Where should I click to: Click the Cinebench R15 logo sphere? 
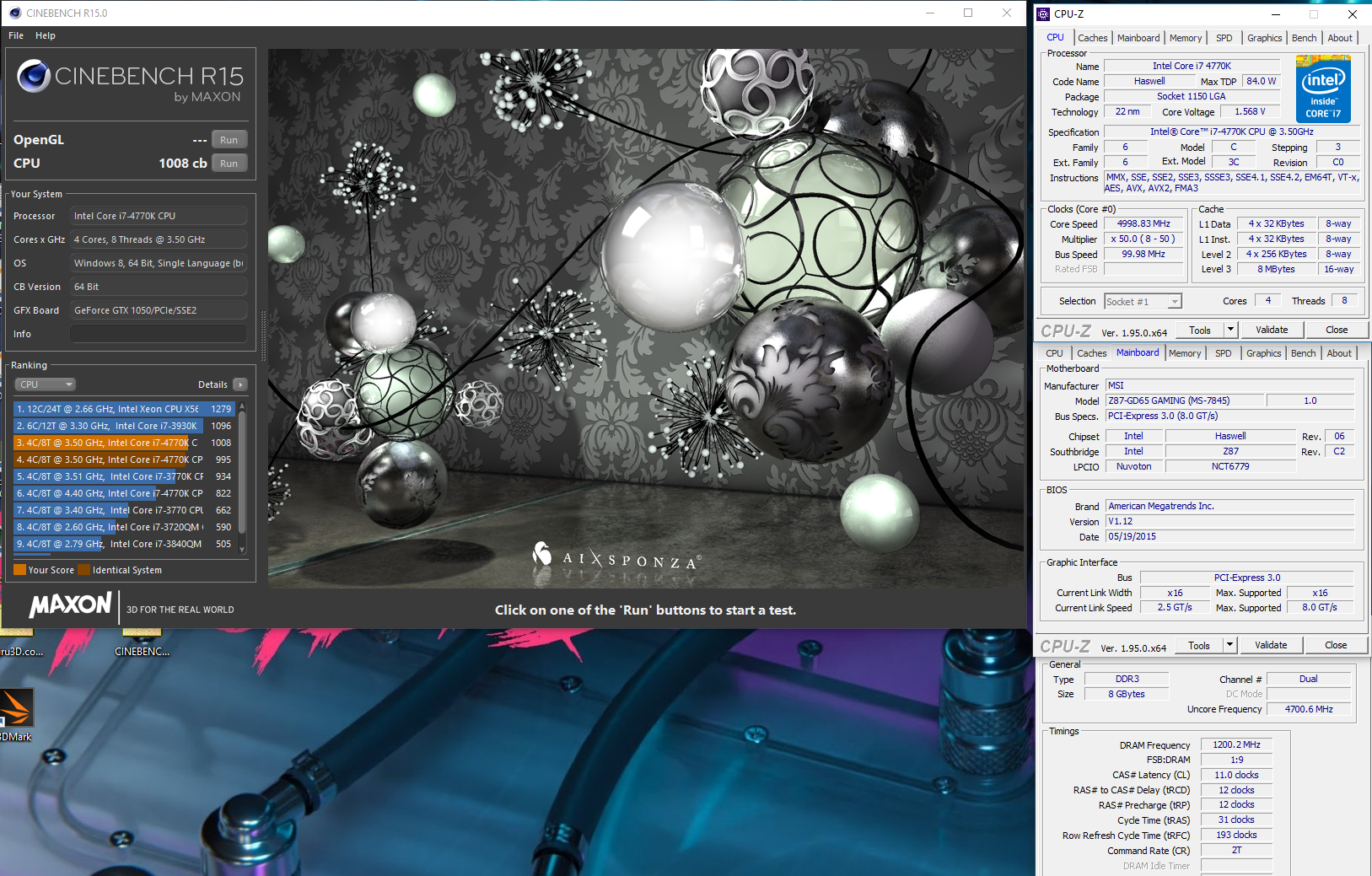pos(34,76)
